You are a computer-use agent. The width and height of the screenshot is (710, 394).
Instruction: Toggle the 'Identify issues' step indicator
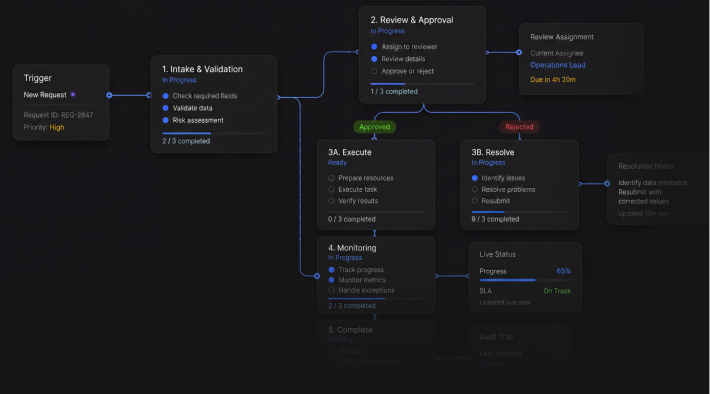coord(475,178)
